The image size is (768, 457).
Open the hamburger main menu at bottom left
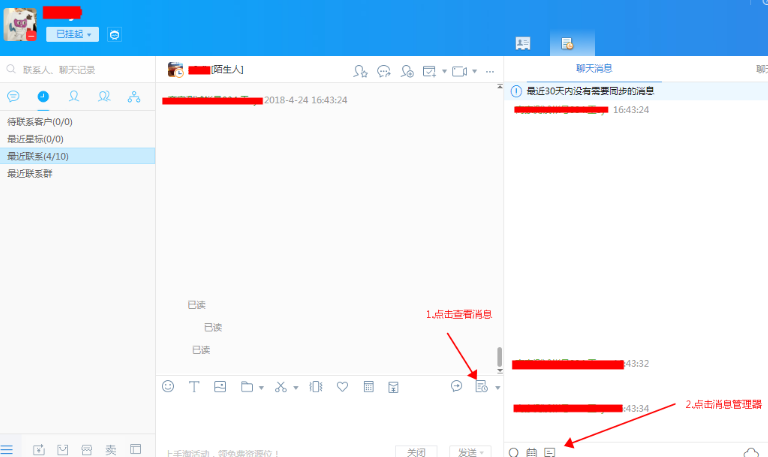point(7,449)
